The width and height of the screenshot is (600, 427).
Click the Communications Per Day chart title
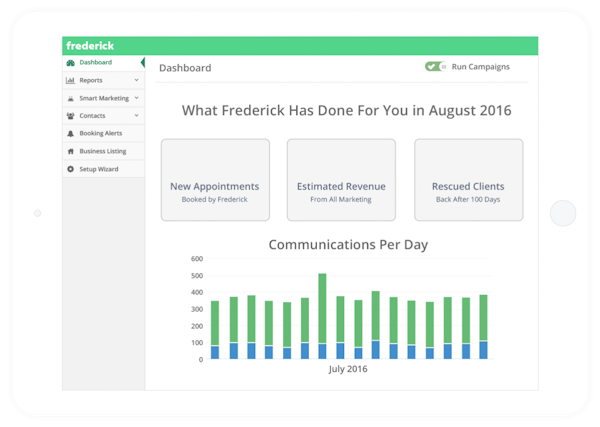tap(348, 244)
